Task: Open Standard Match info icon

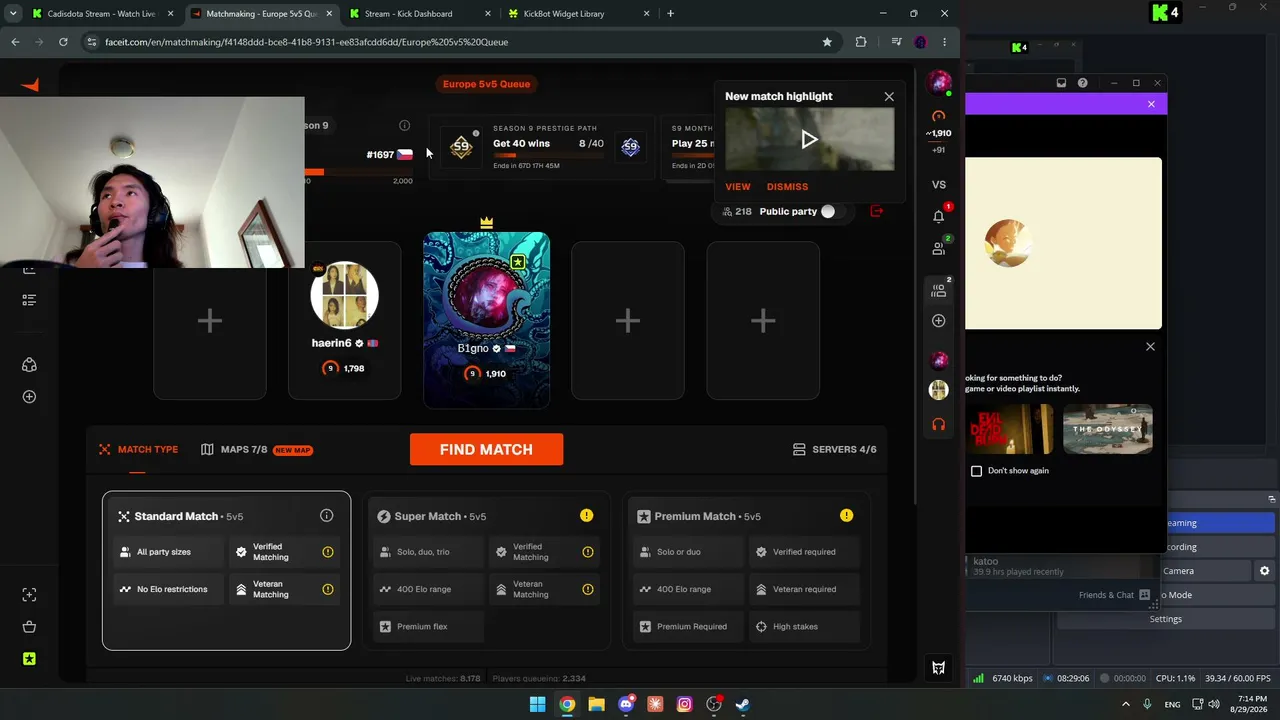Action: (x=326, y=516)
